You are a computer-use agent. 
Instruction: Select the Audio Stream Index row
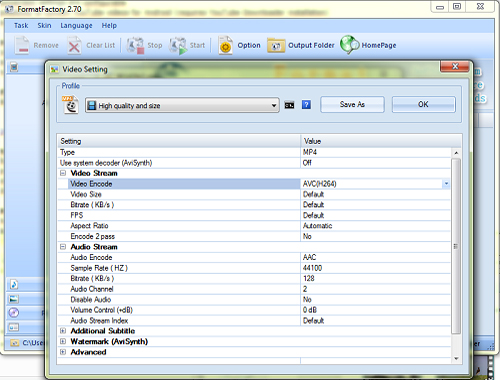[x=254, y=321]
